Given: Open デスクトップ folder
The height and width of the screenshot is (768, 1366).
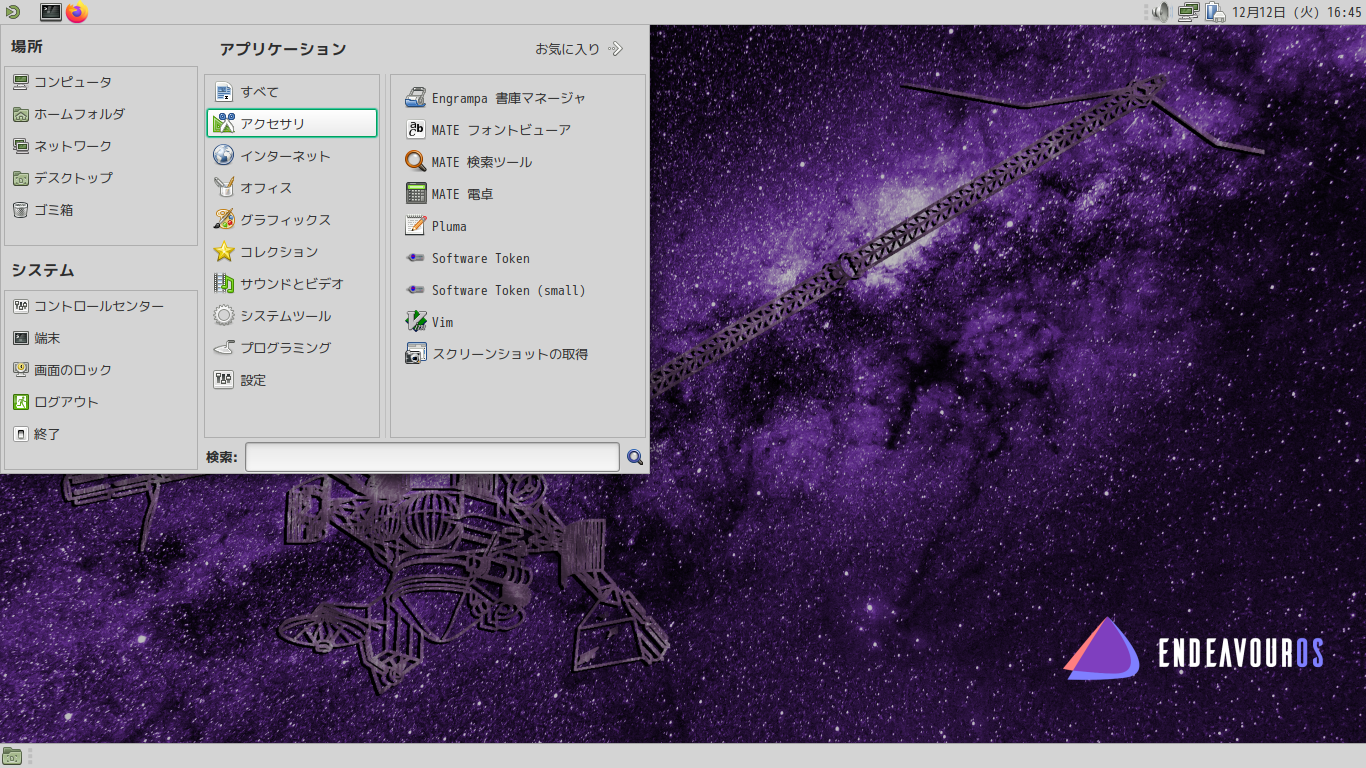Looking at the screenshot, I should (101, 178).
